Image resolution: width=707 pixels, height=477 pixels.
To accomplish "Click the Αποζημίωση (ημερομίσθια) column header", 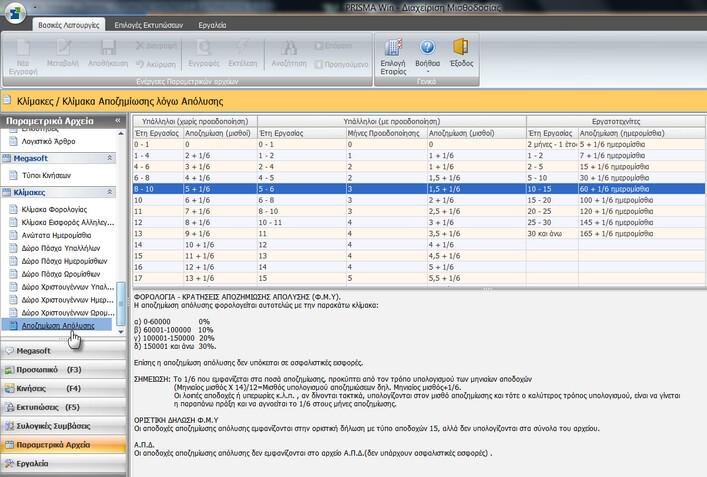I will coord(641,133).
